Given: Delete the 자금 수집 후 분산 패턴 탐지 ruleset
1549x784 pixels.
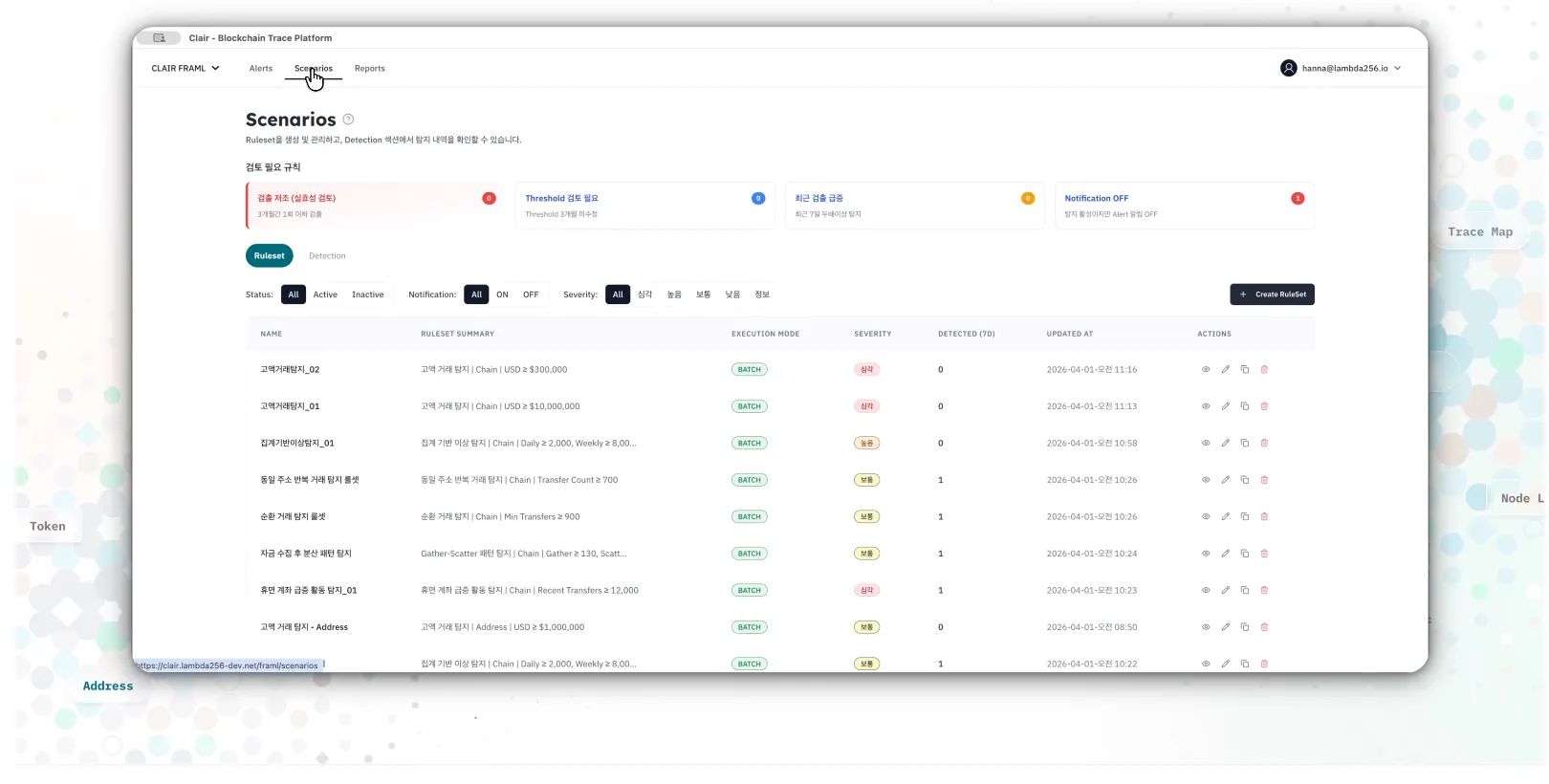Looking at the screenshot, I should (x=1264, y=554).
